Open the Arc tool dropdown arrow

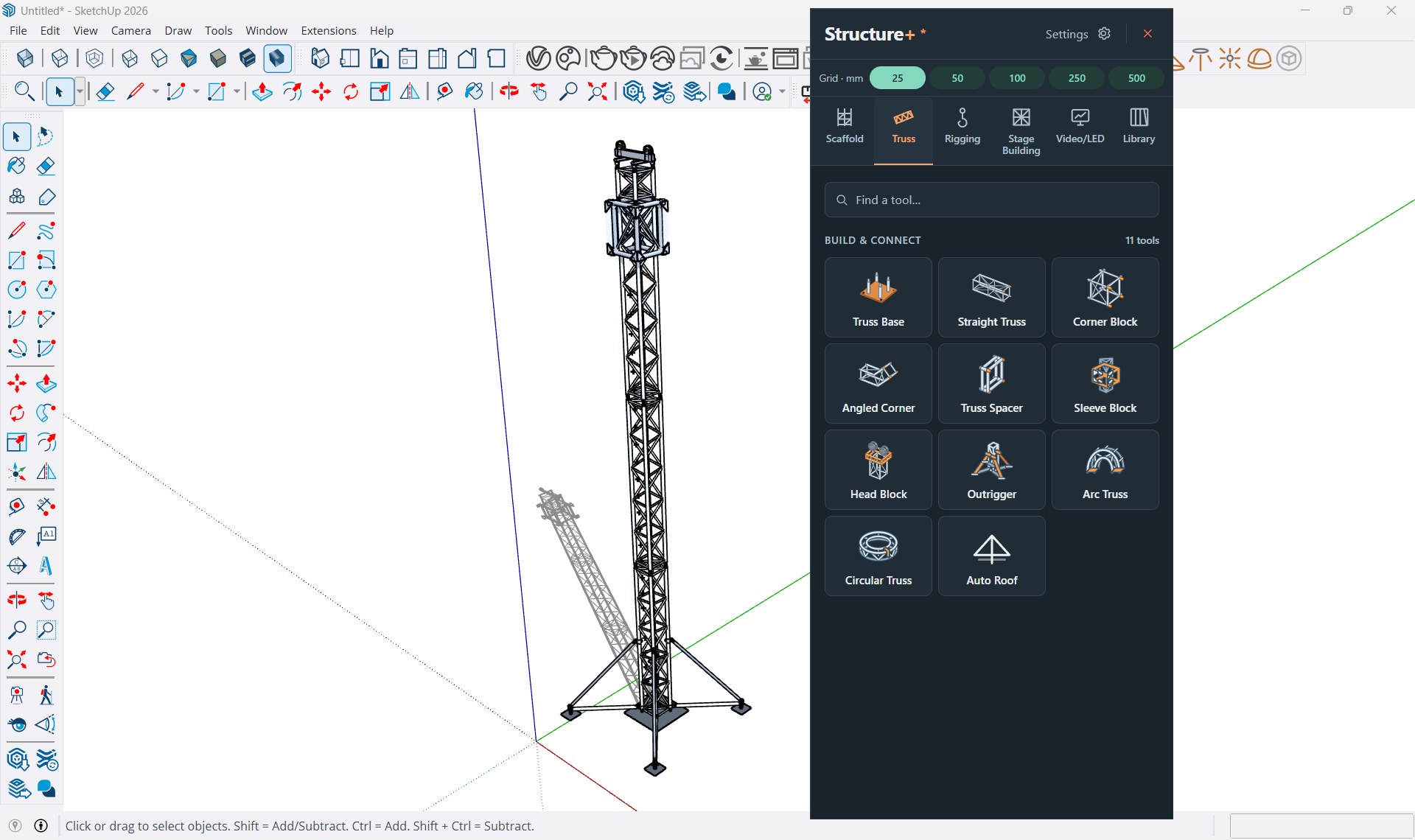coord(195,91)
